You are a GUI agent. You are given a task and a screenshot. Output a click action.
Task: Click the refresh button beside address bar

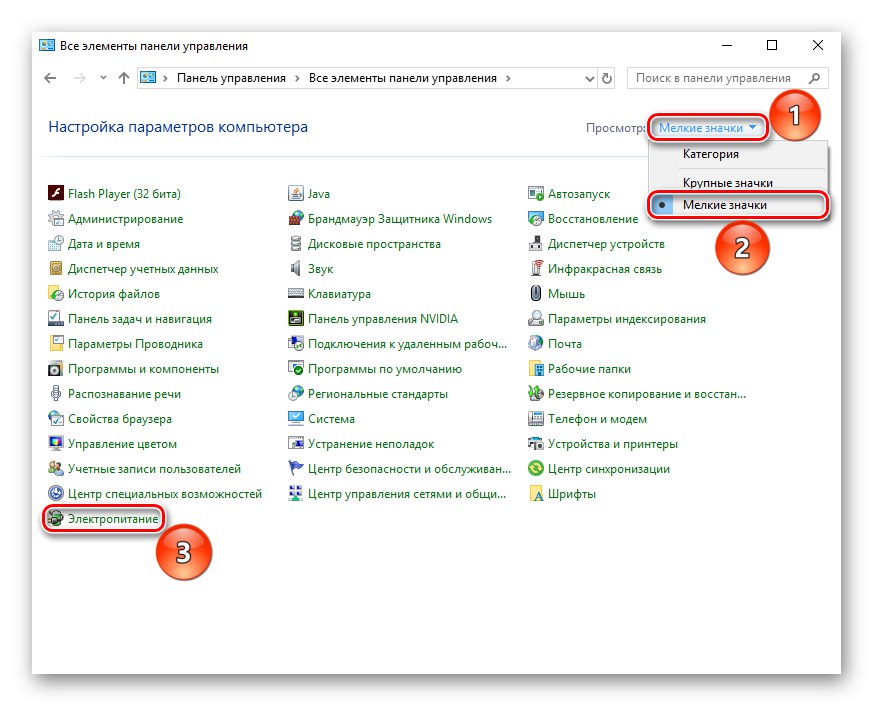(607, 79)
